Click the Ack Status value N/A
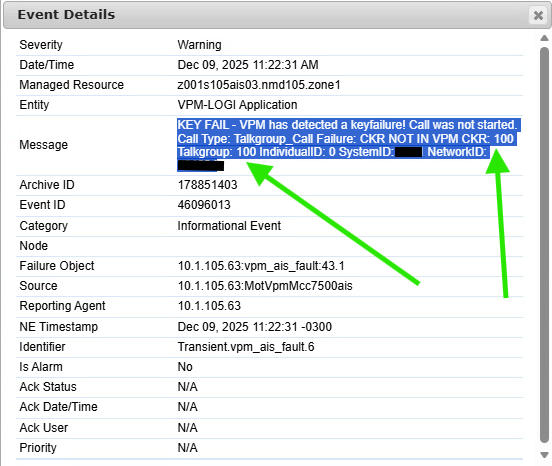 pos(187,387)
